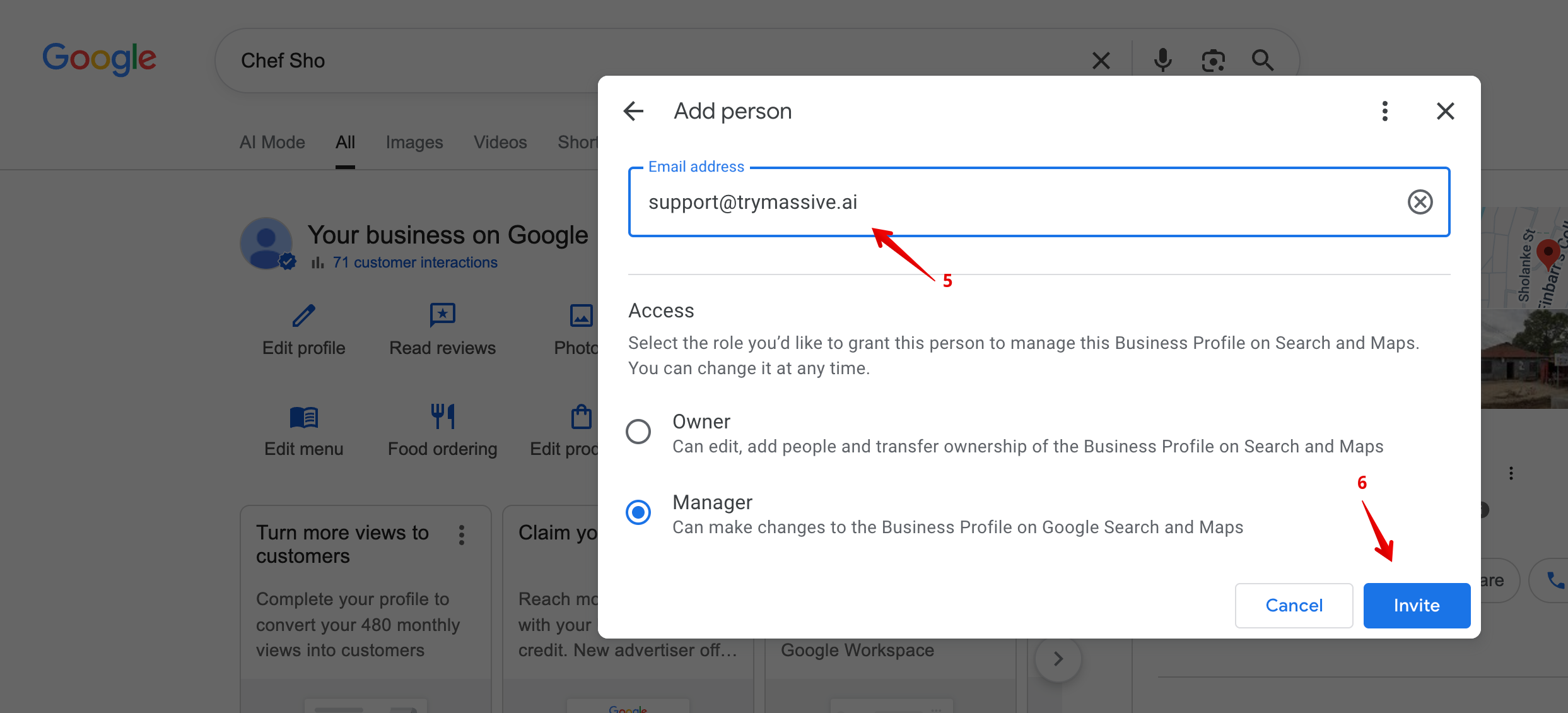Viewport: 1568px width, 713px height.
Task: Open three-dot menu beside the map panel
Action: (x=1511, y=473)
